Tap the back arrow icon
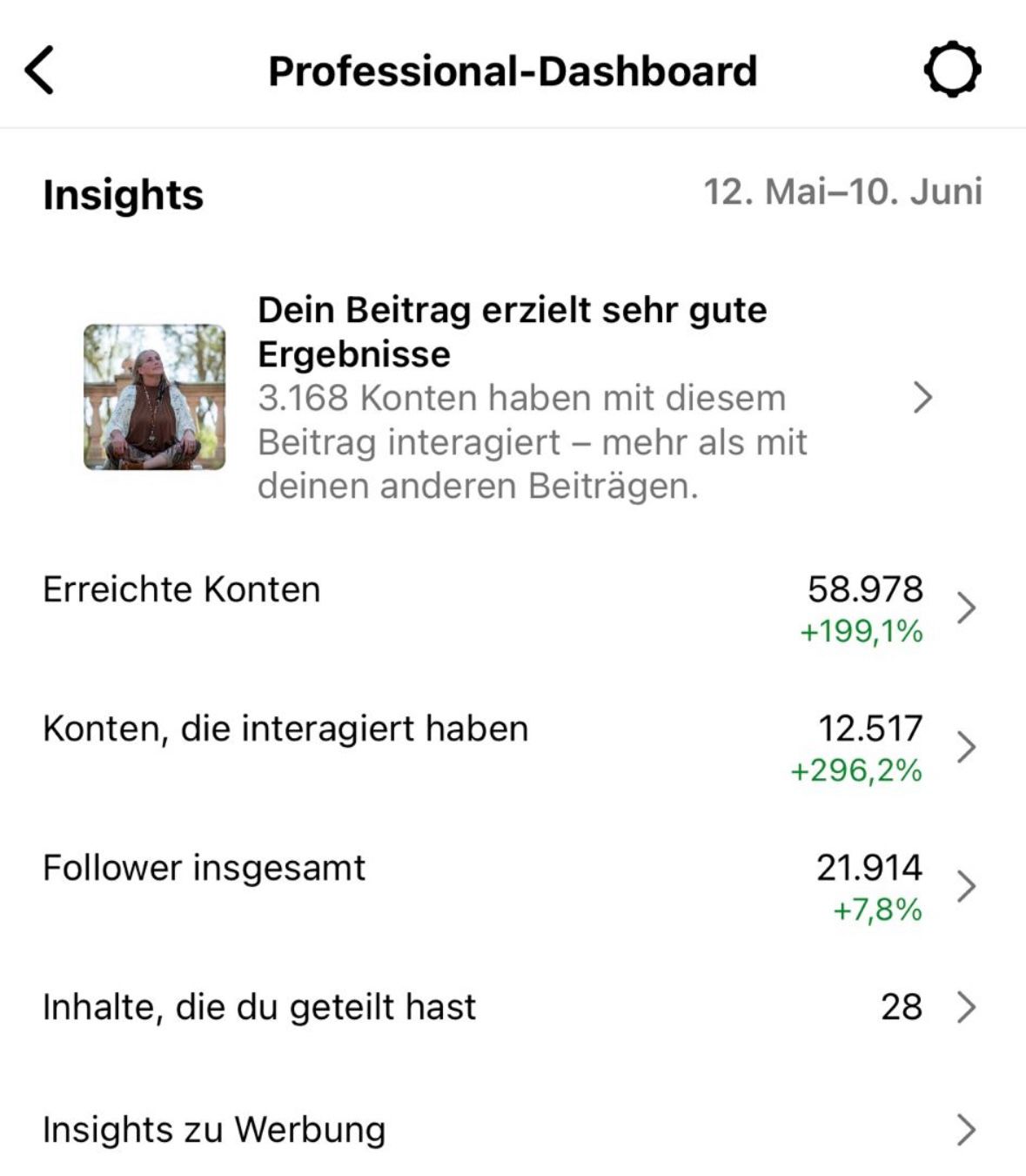The height and width of the screenshot is (1176, 1026). coord(39,70)
